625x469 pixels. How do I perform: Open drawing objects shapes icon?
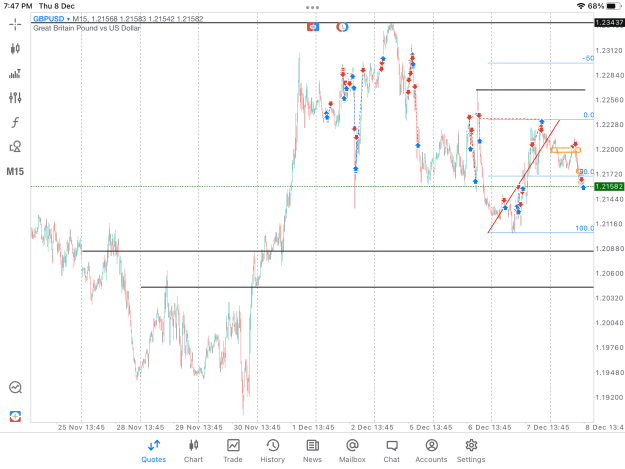[x=15, y=147]
